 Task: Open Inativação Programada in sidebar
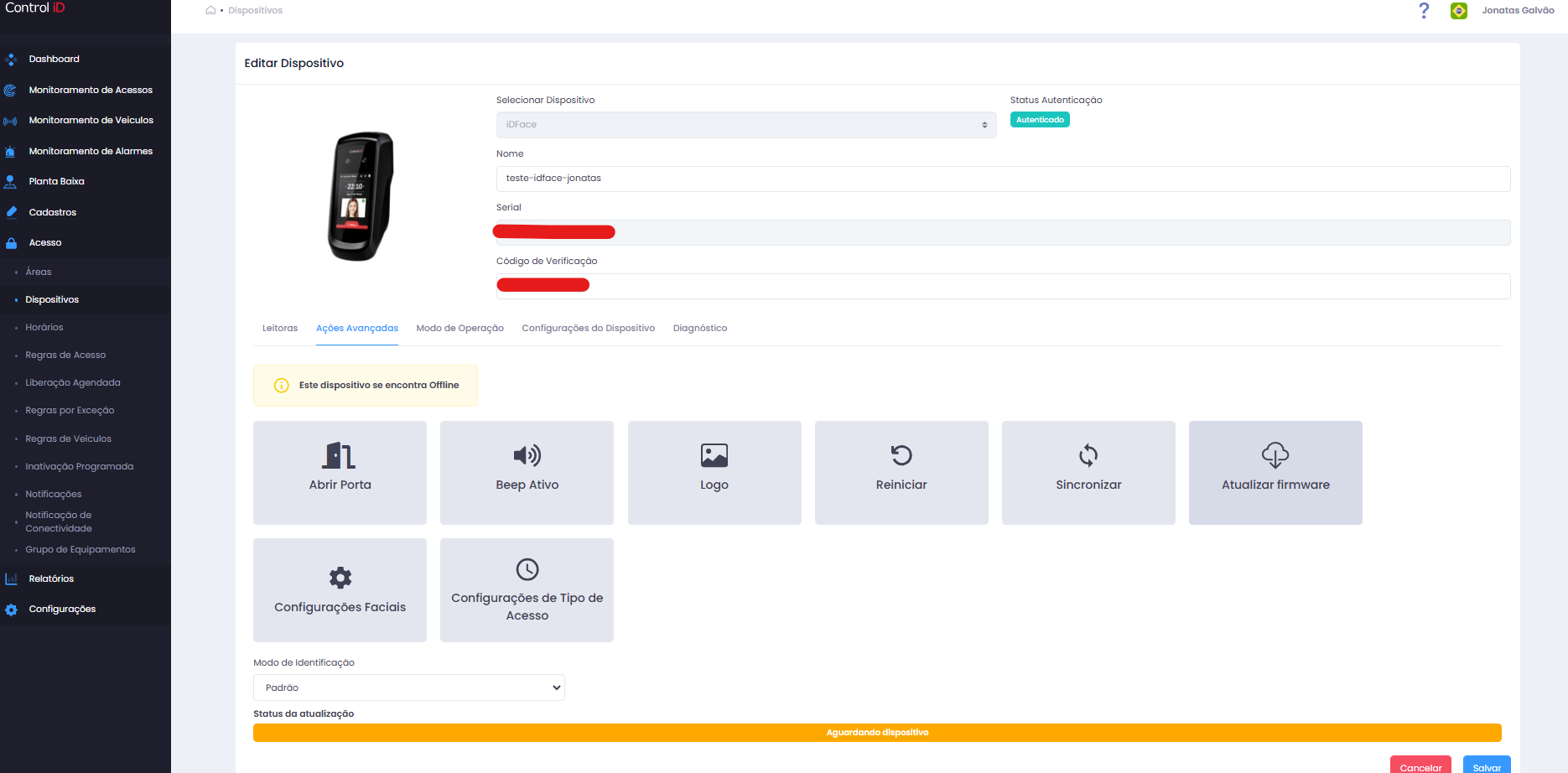click(x=80, y=467)
